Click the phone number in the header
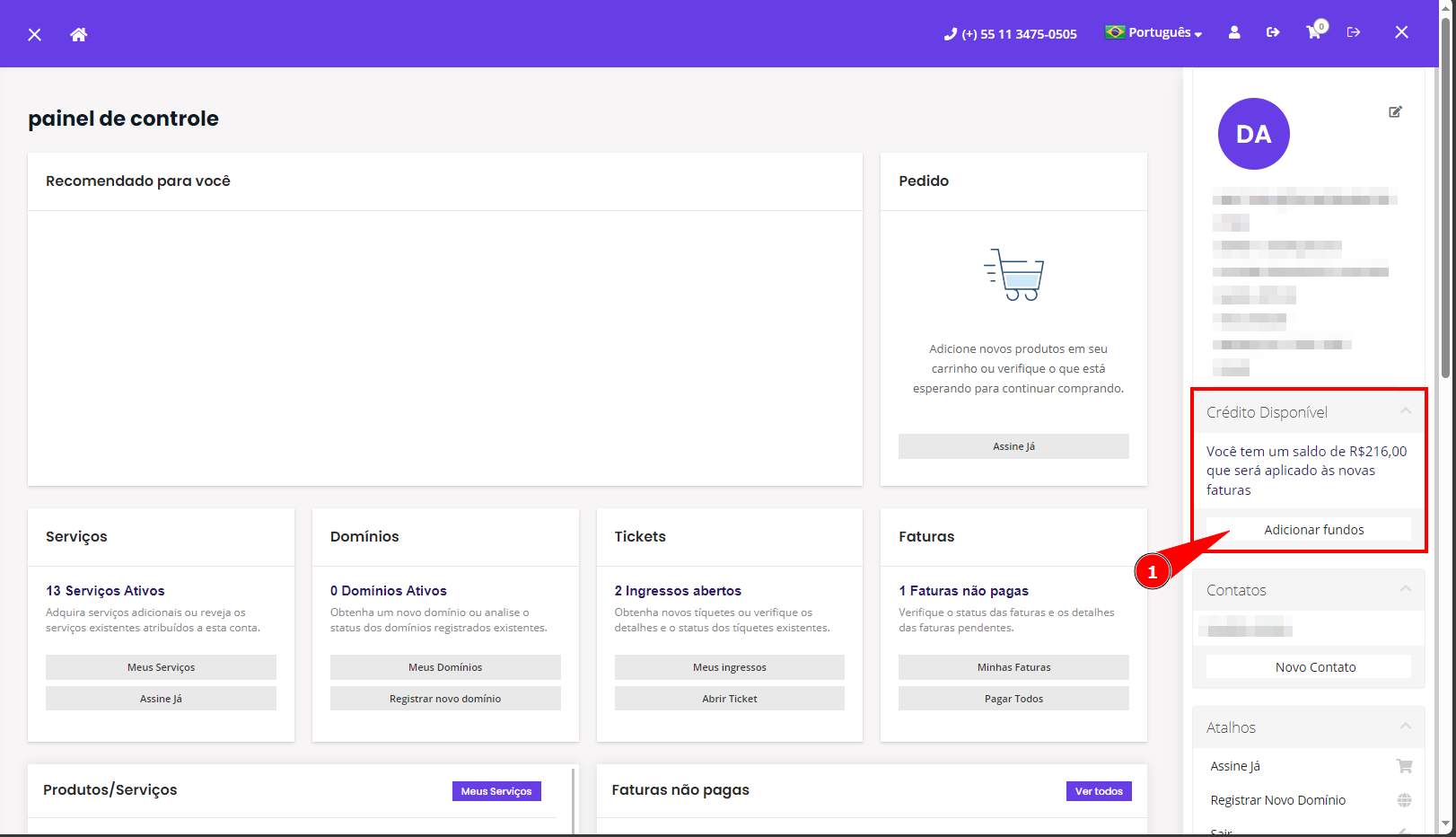 pos(1011,34)
